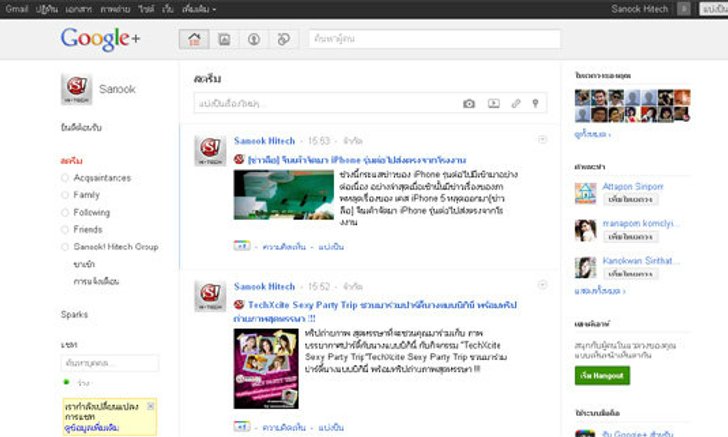Open TechXcite Sexy Party Trip title link
The width and height of the screenshot is (728, 437).
(x=375, y=312)
